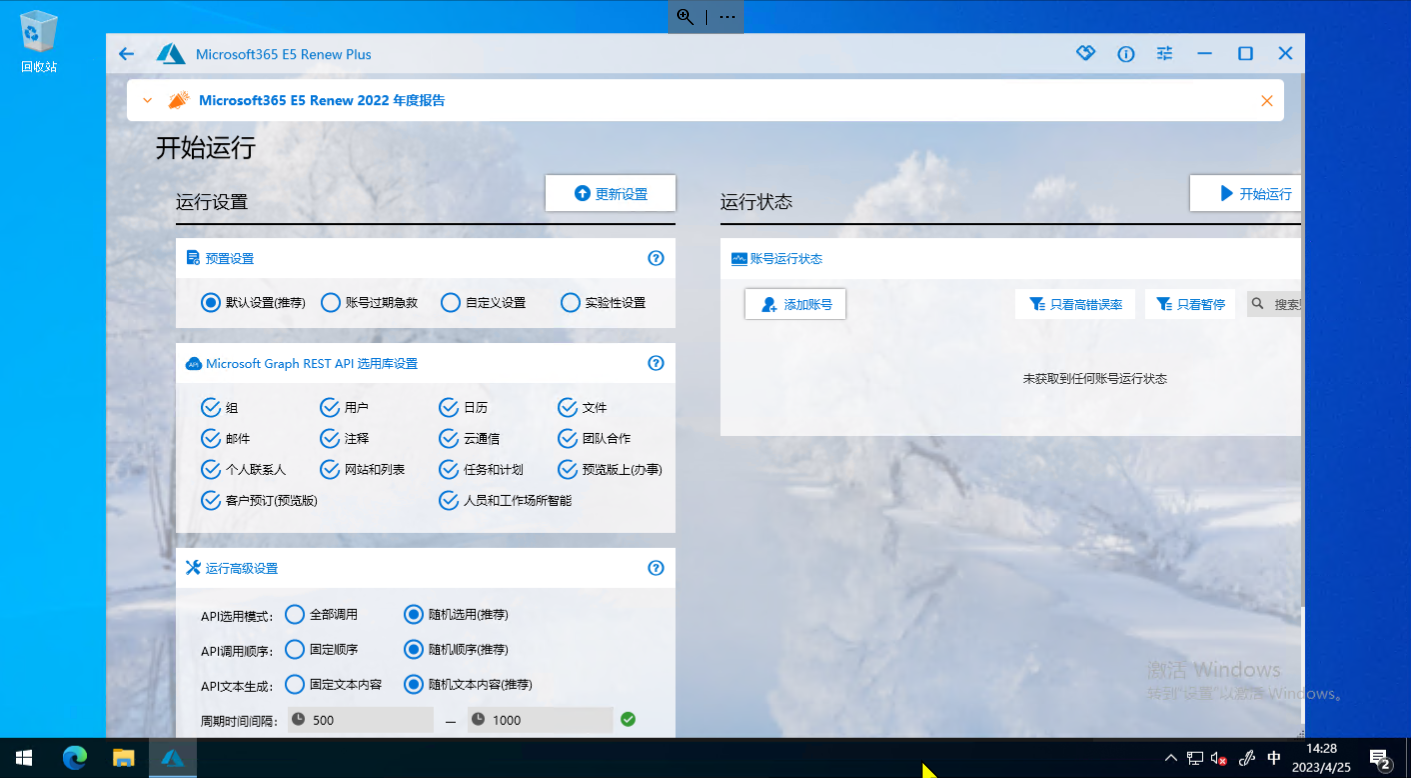Select 全部调用 for API选用模式

321,614
